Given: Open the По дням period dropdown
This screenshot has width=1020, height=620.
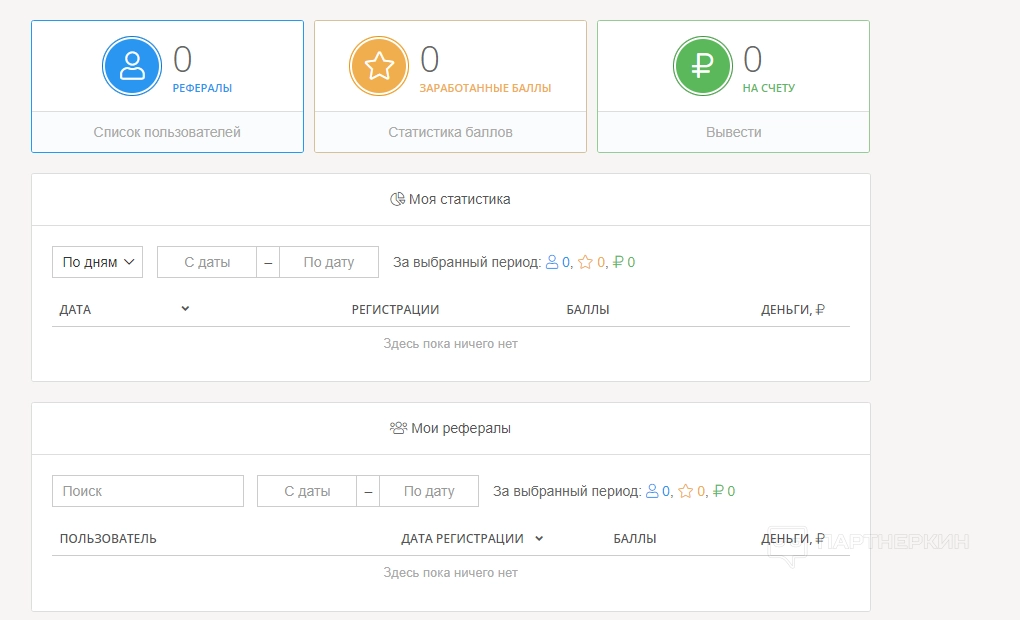Looking at the screenshot, I should pyautogui.click(x=97, y=262).
